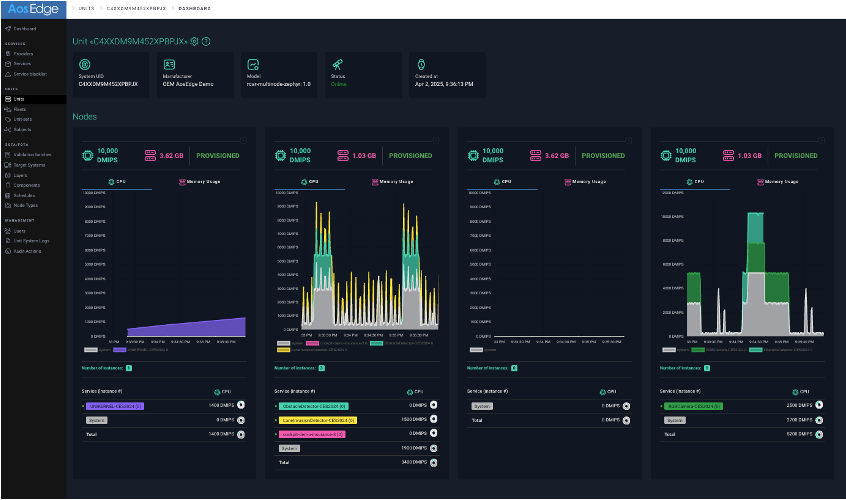This screenshot has height=500, width=846.
Task: Expand the first node card corner control
Action: click(x=242, y=140)
